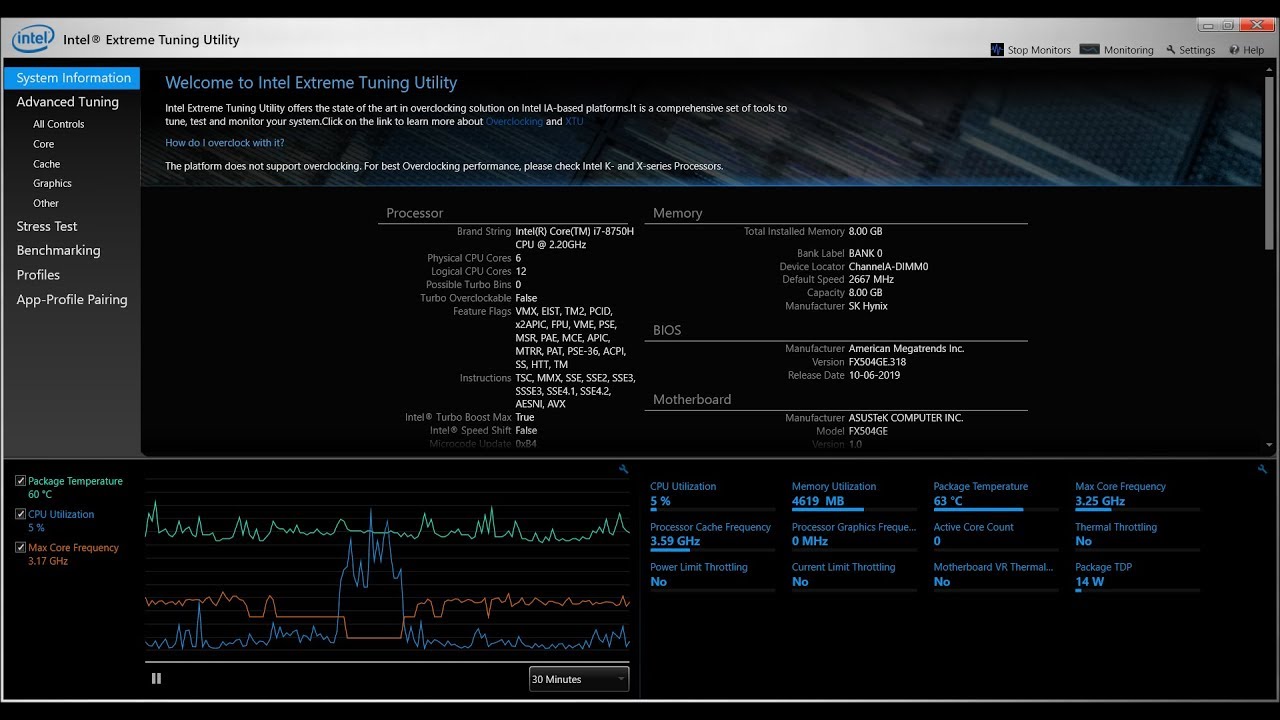Open Core tuning page

point(44,144)
